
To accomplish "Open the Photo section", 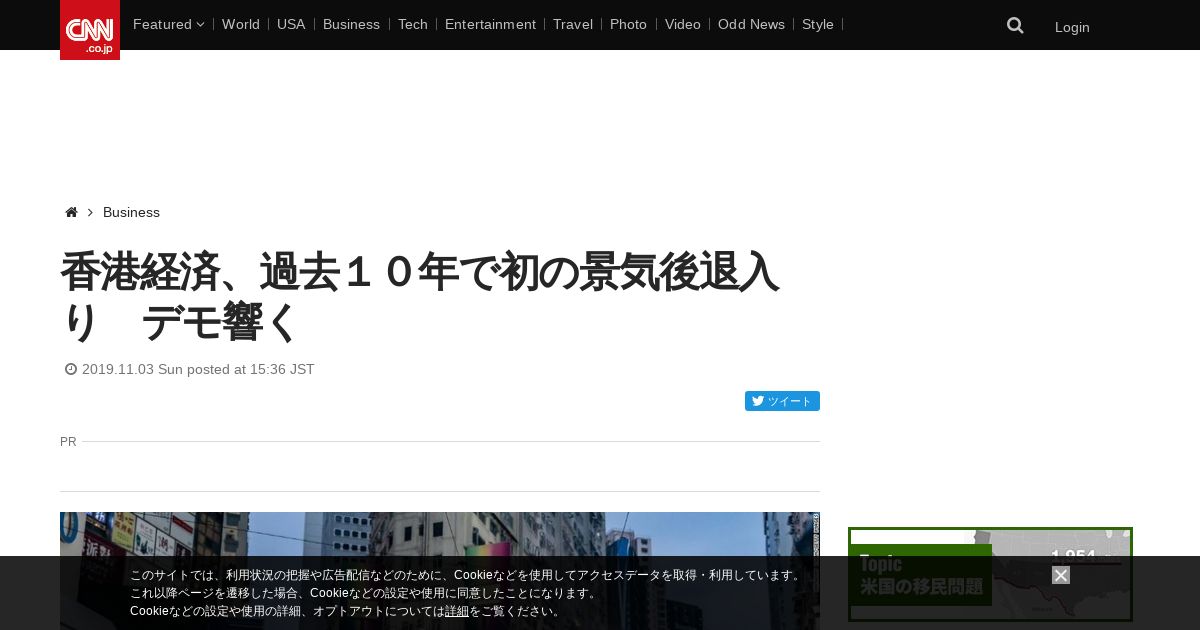I will 628,24.
